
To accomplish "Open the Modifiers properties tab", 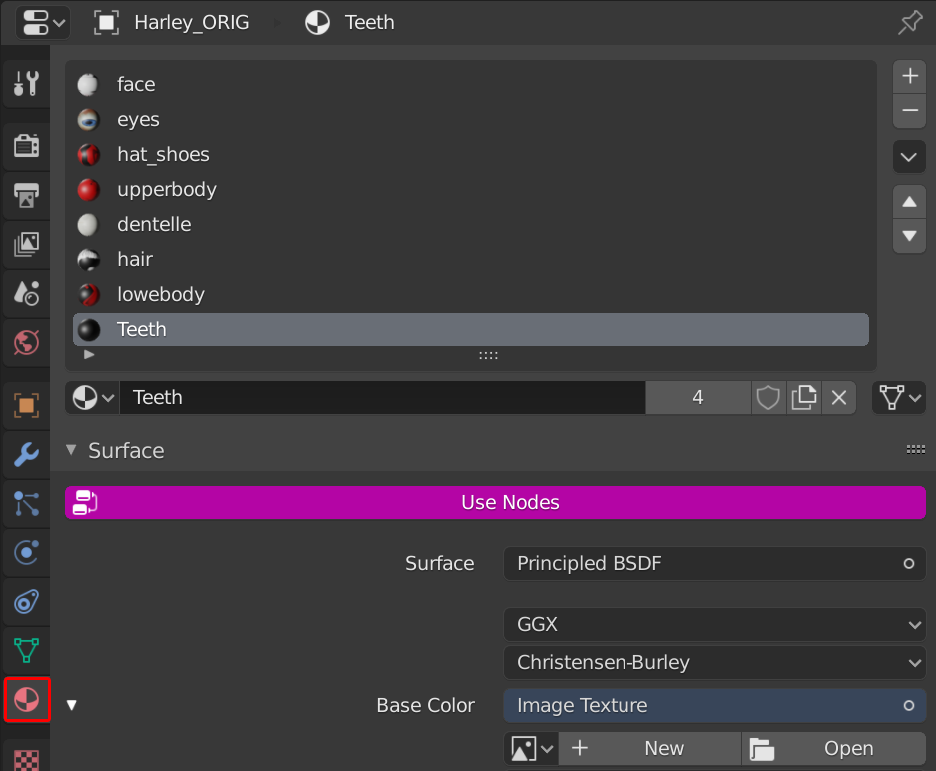I will (x=27, y=454).
